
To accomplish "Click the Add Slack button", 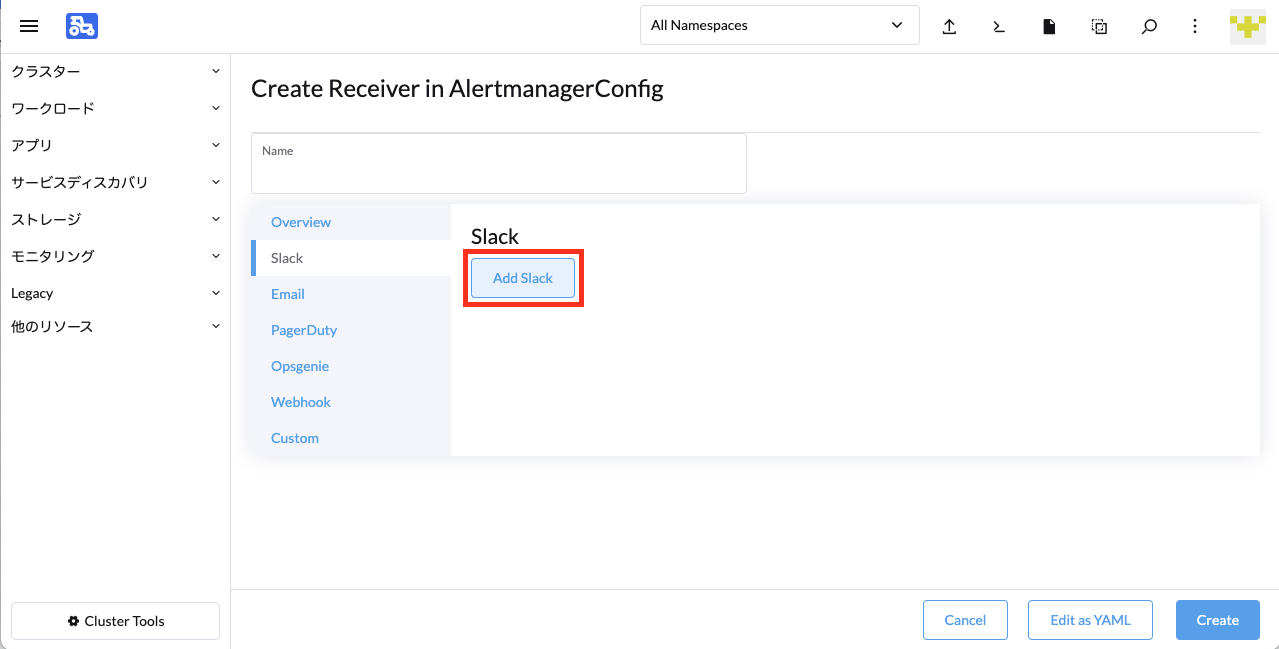I will (523, 278).
